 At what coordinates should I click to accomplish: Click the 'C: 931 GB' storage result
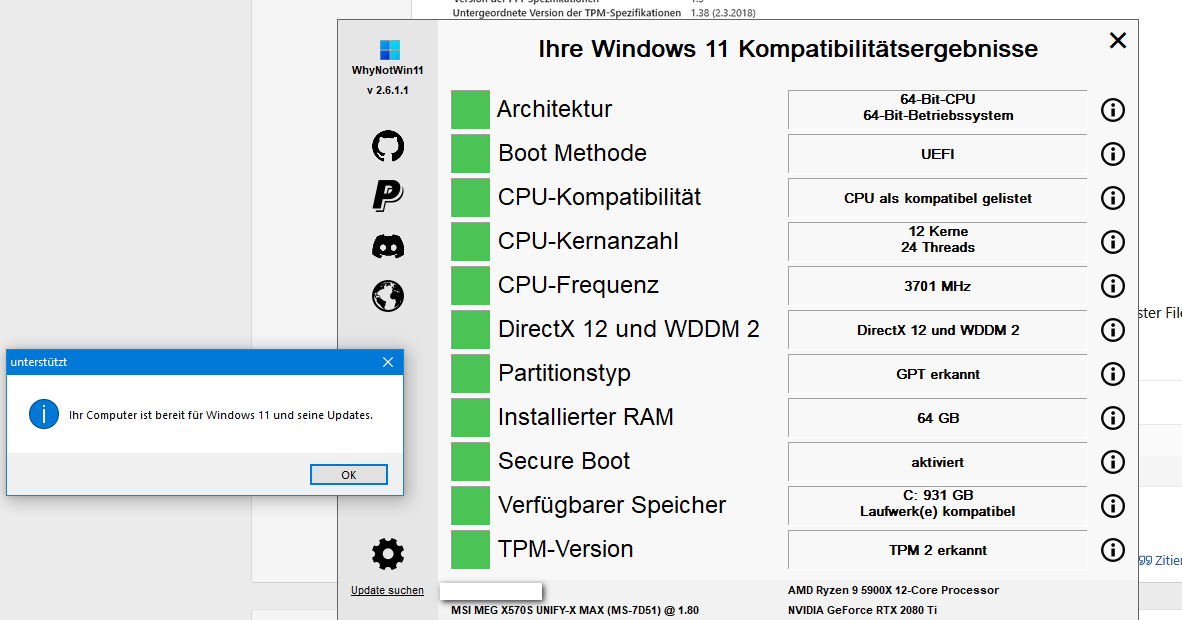938,505
